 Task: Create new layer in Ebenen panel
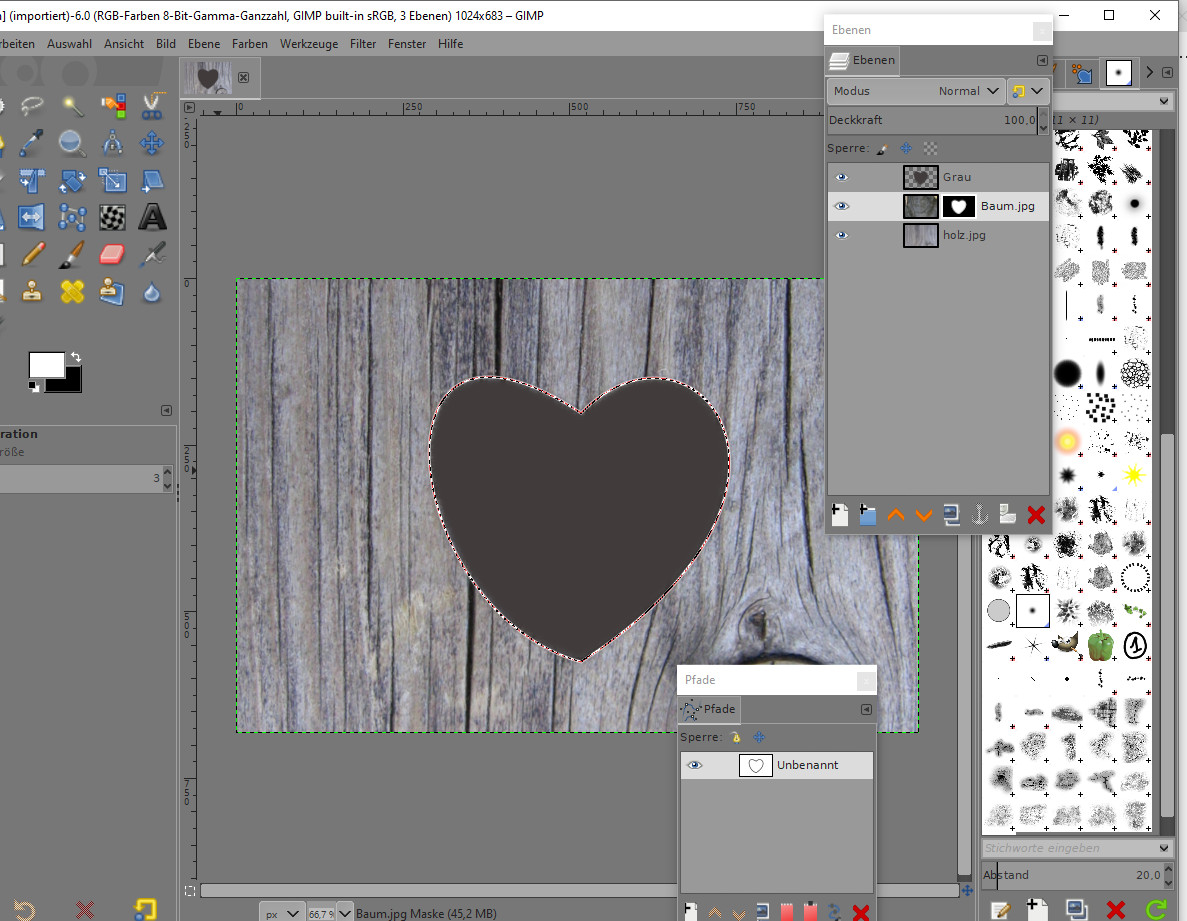pyautogui.click(x=840, y=515)
